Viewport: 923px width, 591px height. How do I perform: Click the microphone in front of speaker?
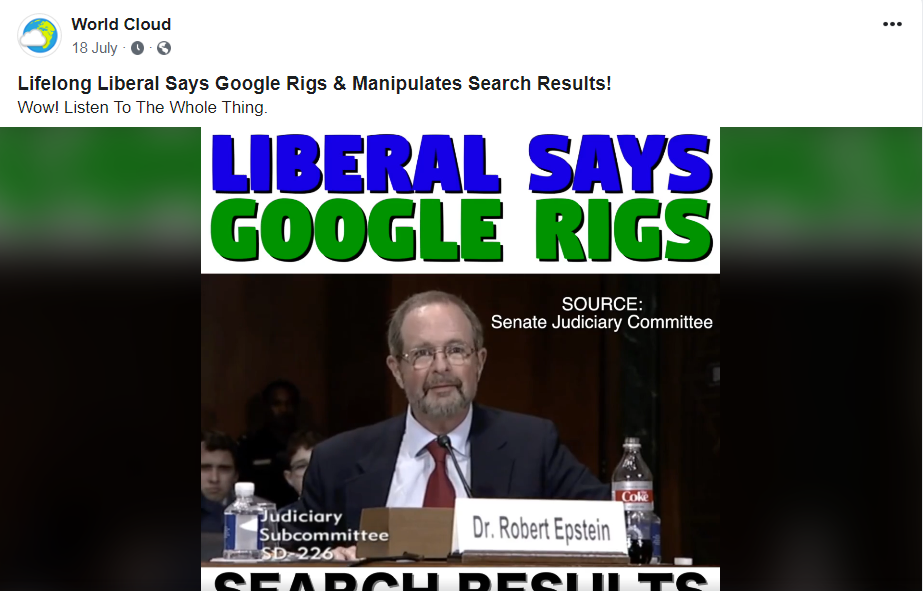454,465
